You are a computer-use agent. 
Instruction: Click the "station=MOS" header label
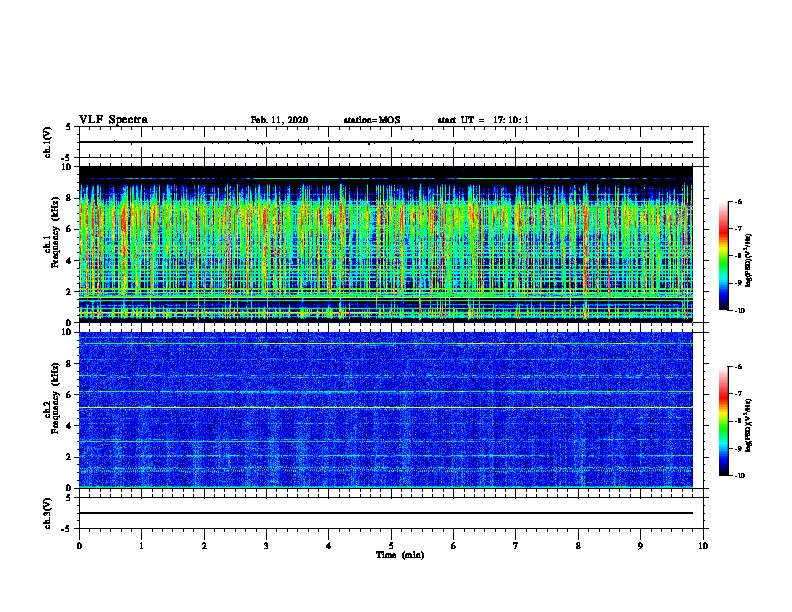click(372, 120)
